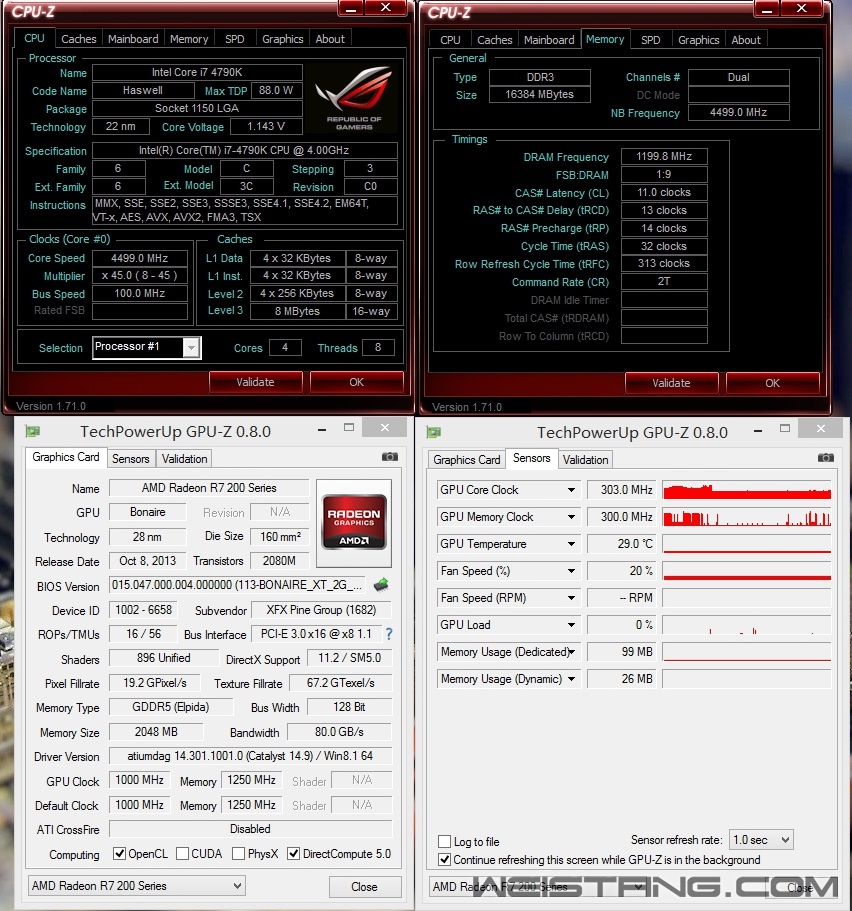Click Validate button in right CPU-Z Memory window
This screenshot has width=852, height=911.
click(671, 383)
